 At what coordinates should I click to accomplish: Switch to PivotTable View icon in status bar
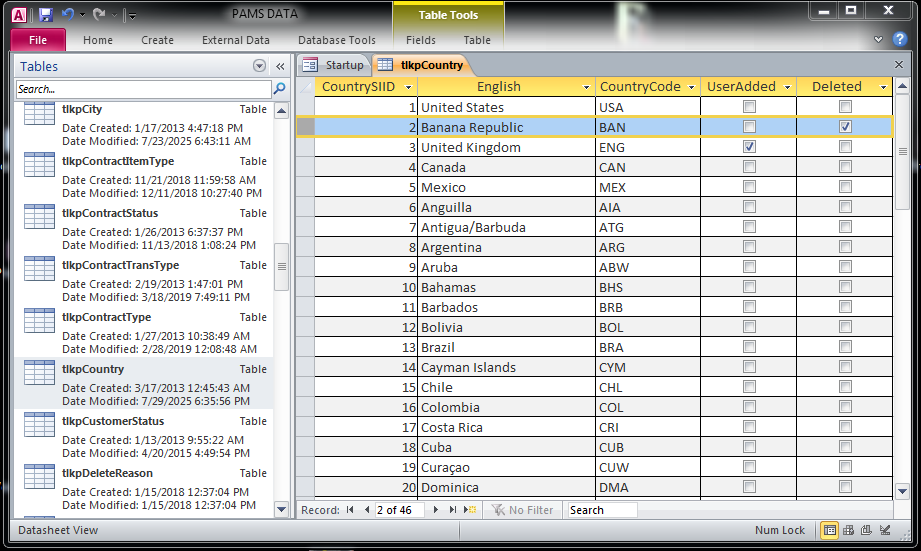tap(848, 530)
